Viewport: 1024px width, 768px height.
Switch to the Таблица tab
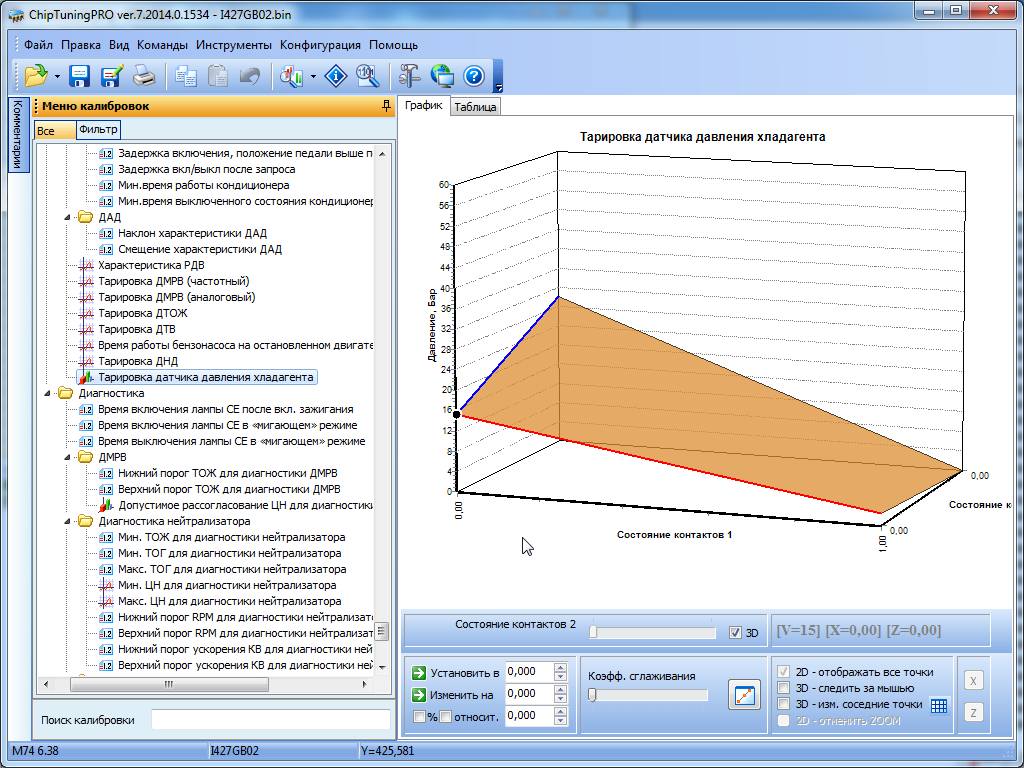pyautogui.click(x=475, y=107)
